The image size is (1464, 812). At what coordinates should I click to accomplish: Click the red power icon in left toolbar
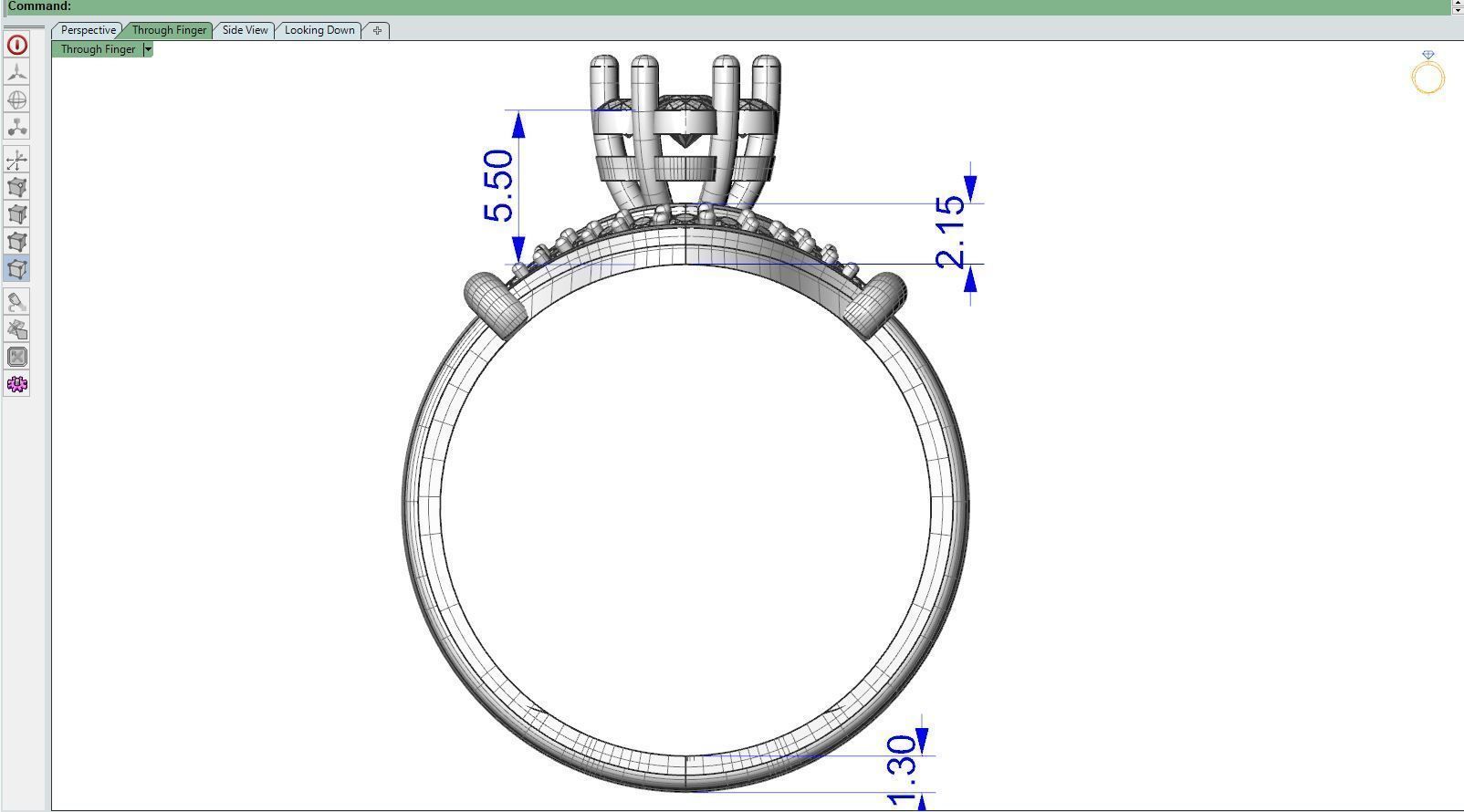pyautogui.click(x=16, y=45)
